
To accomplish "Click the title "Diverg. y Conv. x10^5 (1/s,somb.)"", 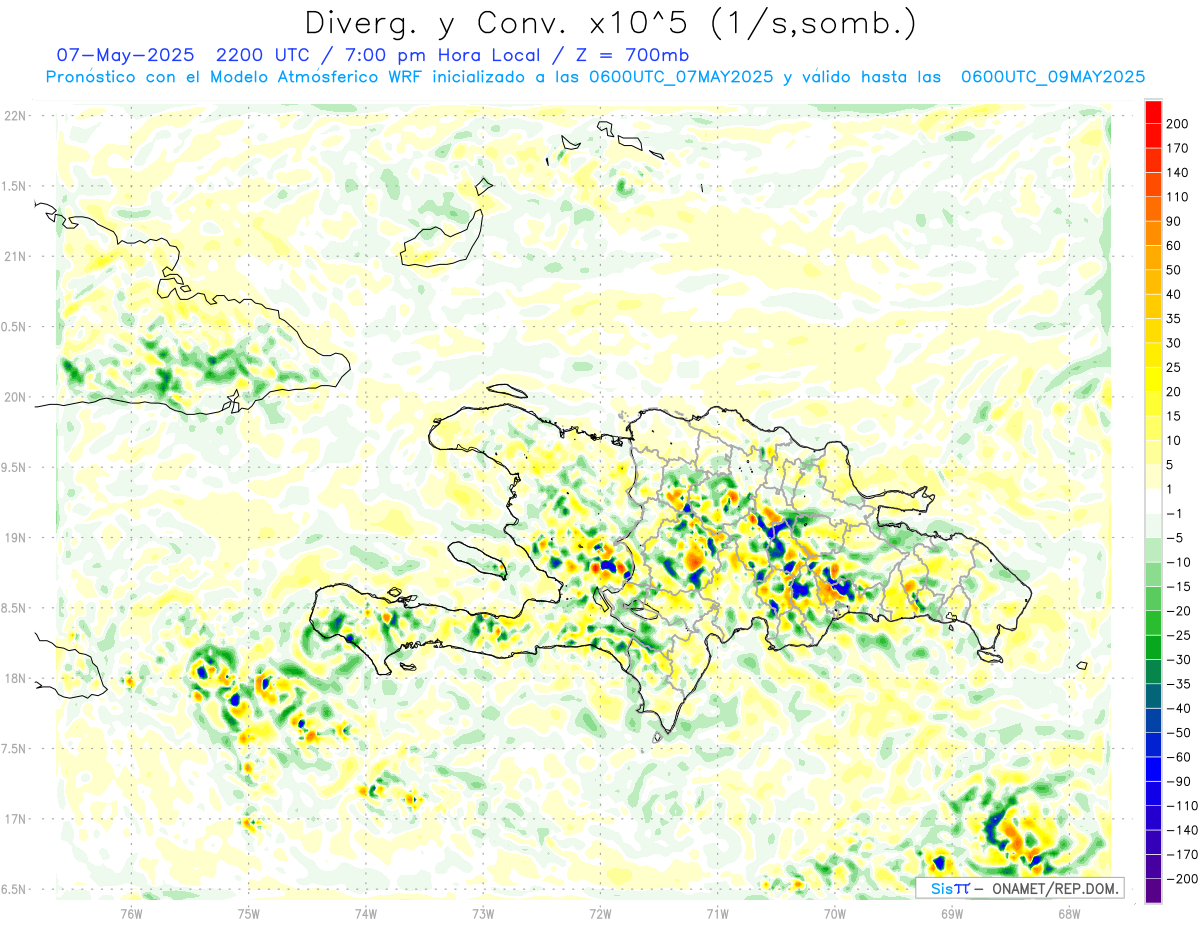I will click(609, 22).
